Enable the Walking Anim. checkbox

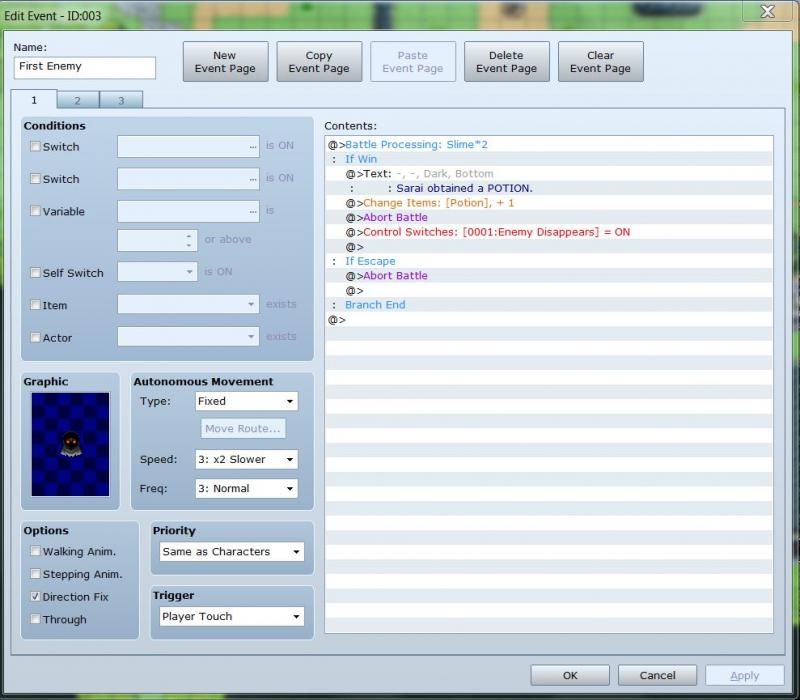pyautogui.click(x=36, y=552)
